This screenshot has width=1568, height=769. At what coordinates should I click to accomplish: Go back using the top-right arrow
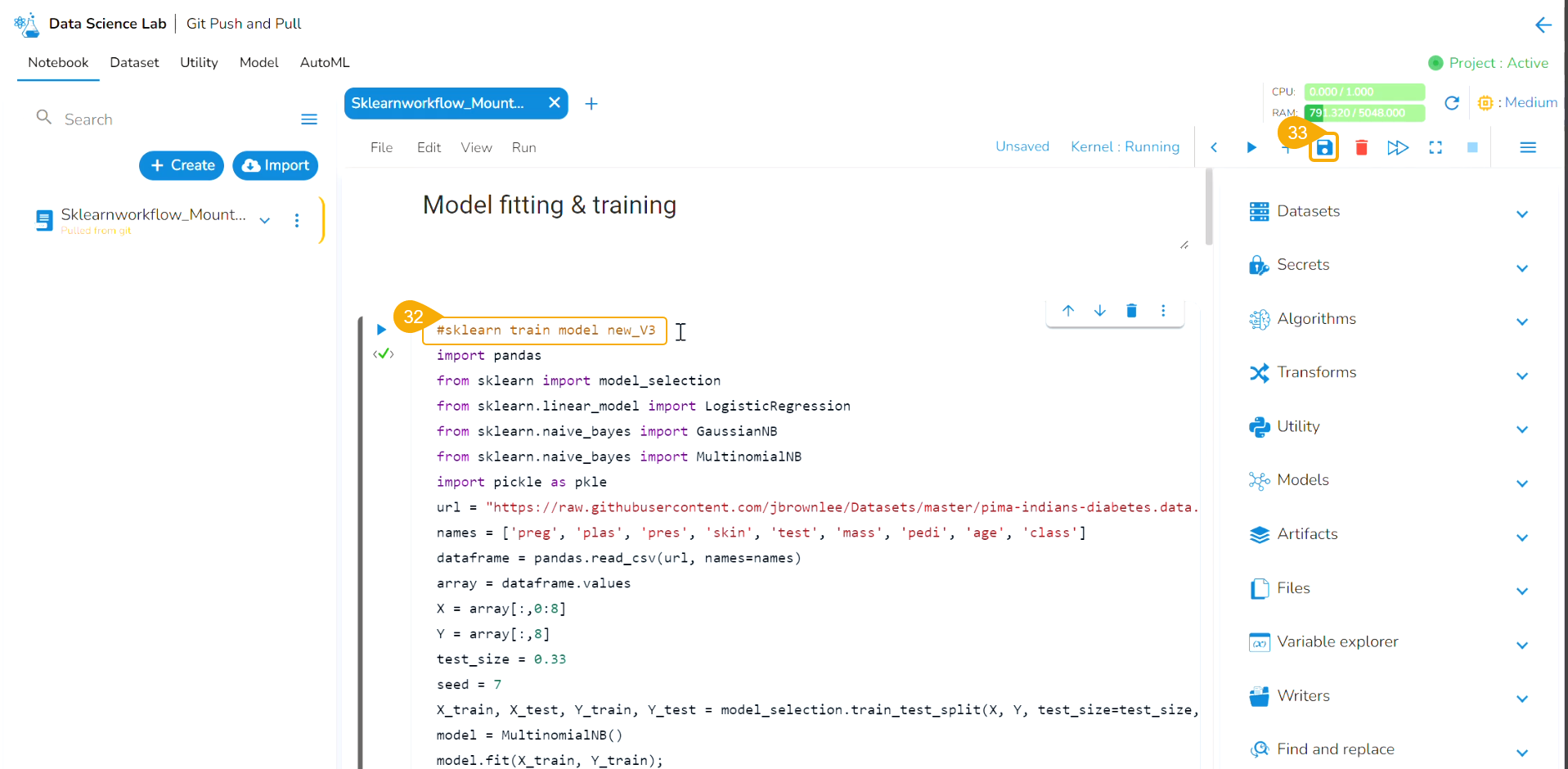[1543, 25]
